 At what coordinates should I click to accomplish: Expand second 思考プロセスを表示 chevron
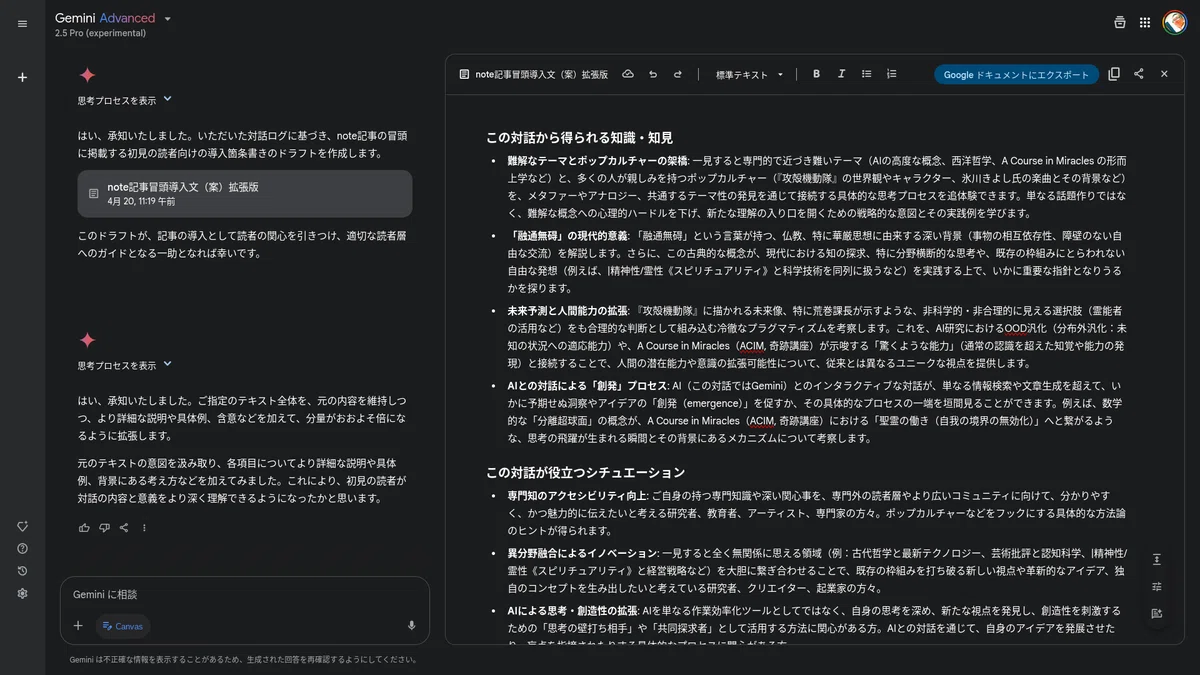click(167, 364)
